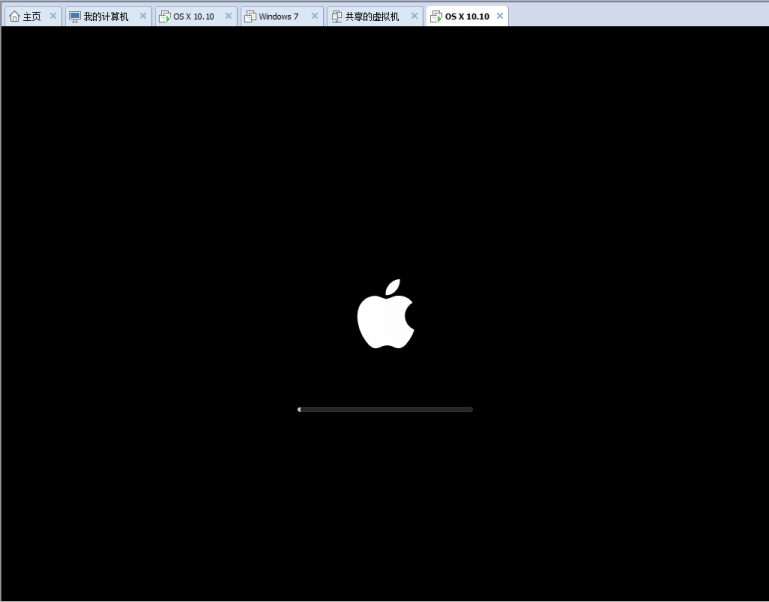Close the Windows 7 tab

tap(314, 16)
